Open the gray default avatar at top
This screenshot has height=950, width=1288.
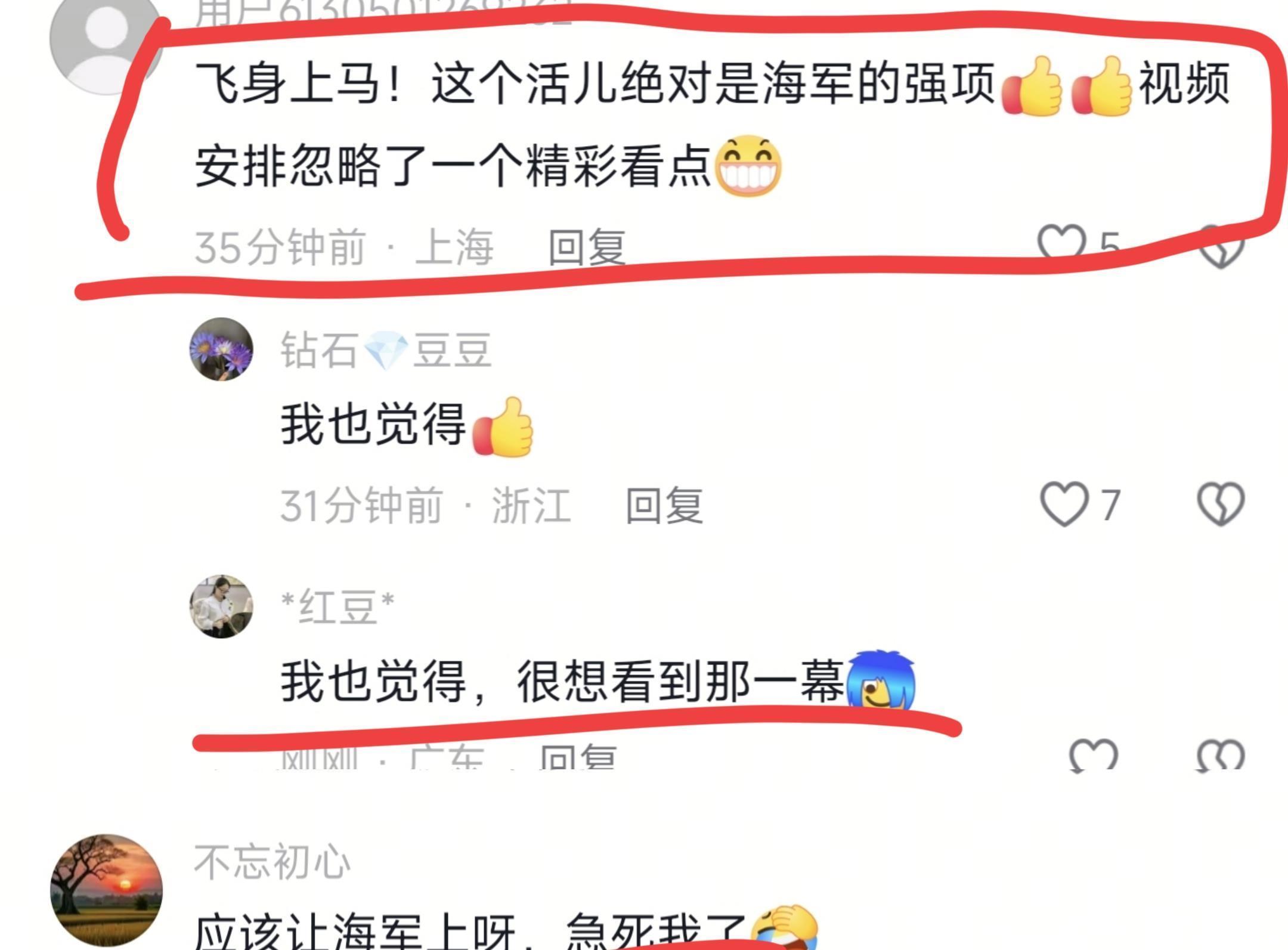click(106, 42)
